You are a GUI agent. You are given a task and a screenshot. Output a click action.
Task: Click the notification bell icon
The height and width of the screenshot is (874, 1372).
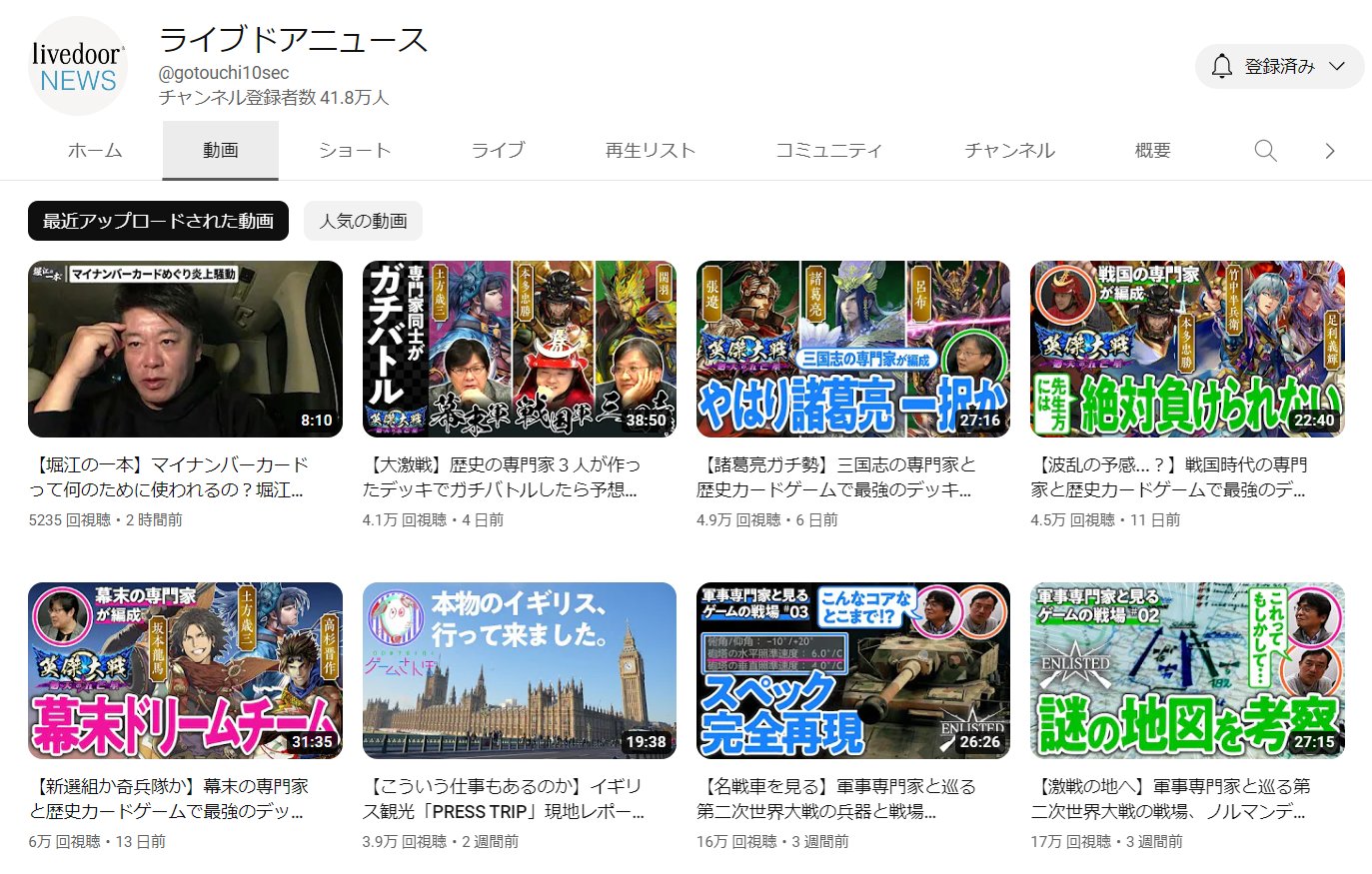tap(1221, 67)
